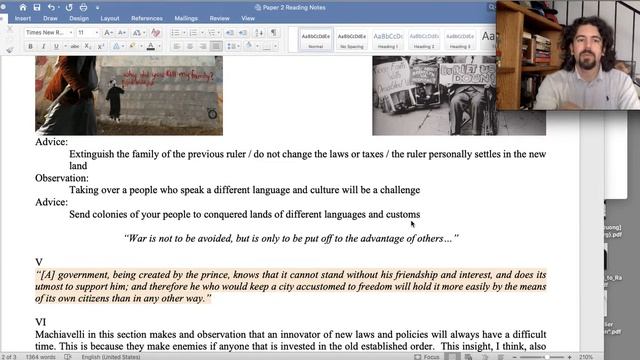Click the Cut scissors icon

coord(10,30)
